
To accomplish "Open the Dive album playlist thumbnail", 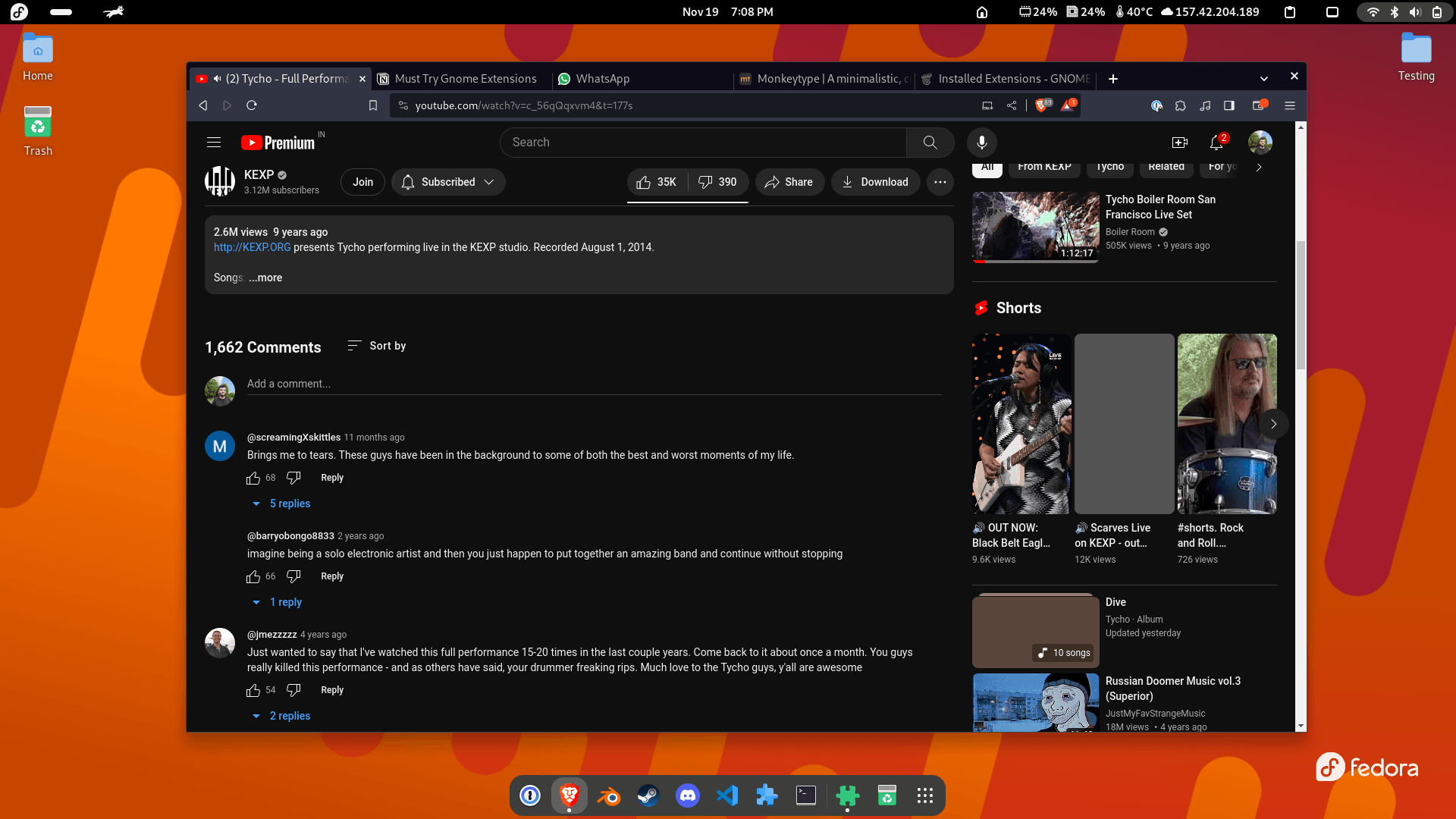I will tap(1035, 631).
